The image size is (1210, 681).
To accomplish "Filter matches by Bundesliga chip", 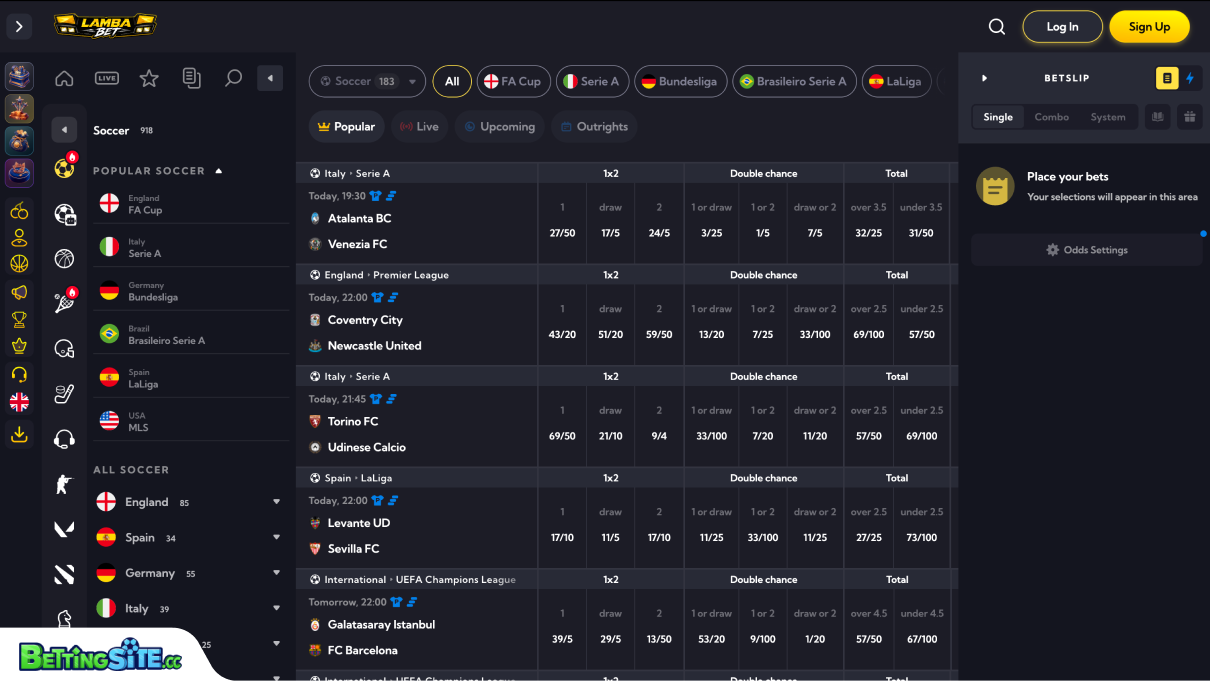I will coord(679,81).
